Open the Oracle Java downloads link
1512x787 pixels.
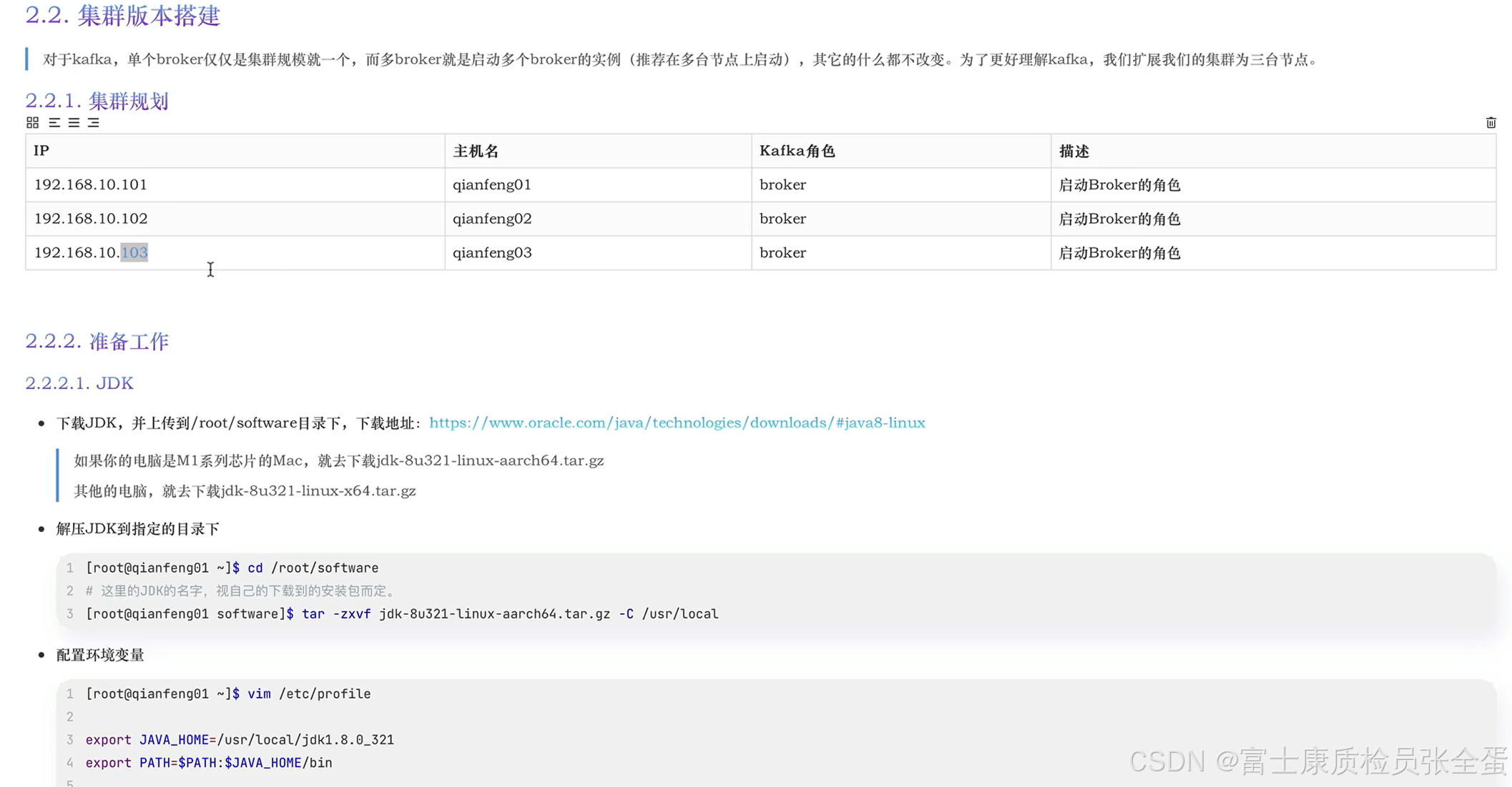point(677,422)
